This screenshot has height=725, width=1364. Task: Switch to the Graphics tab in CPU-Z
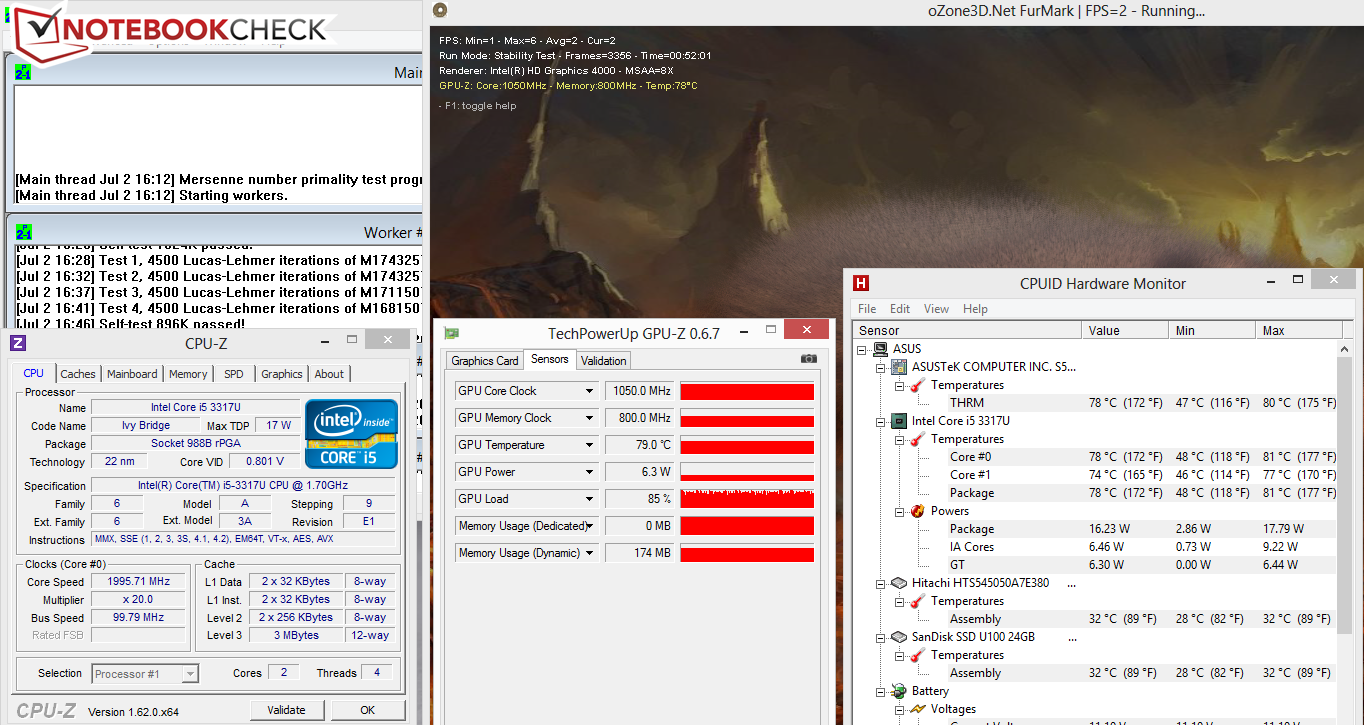pyautogui.click(x=282, y=374)
